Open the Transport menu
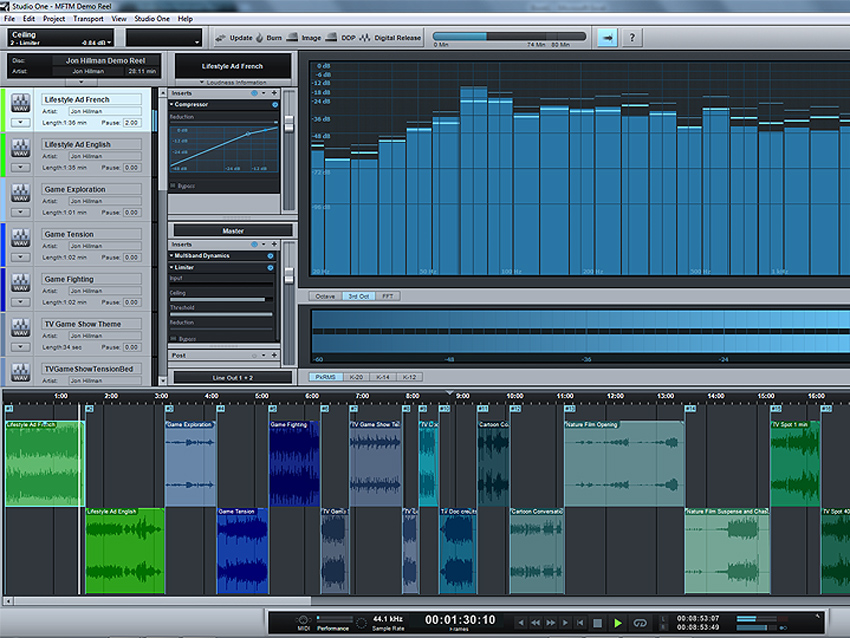The image size is (850, 638). pos(88,19)
